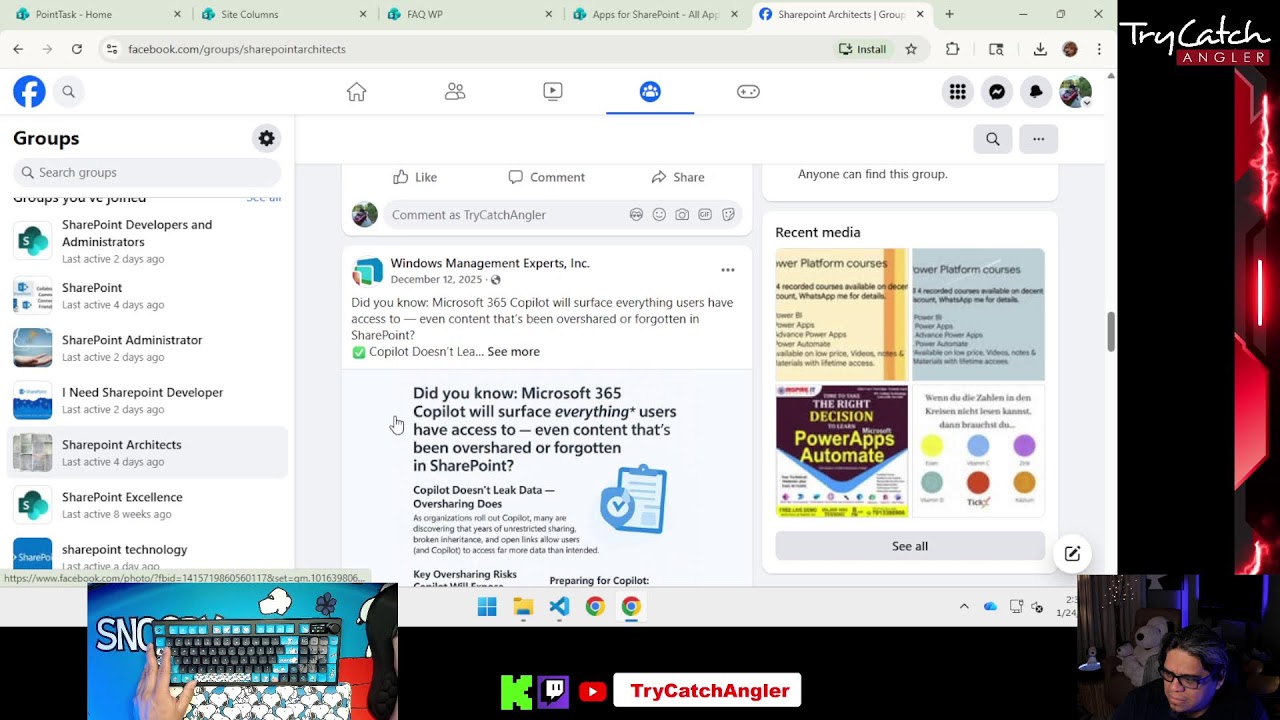The height and width of the screenshot is (720, 1280).
Task: Open Chrome downloads icon
Action: [x=1040, y=49]
